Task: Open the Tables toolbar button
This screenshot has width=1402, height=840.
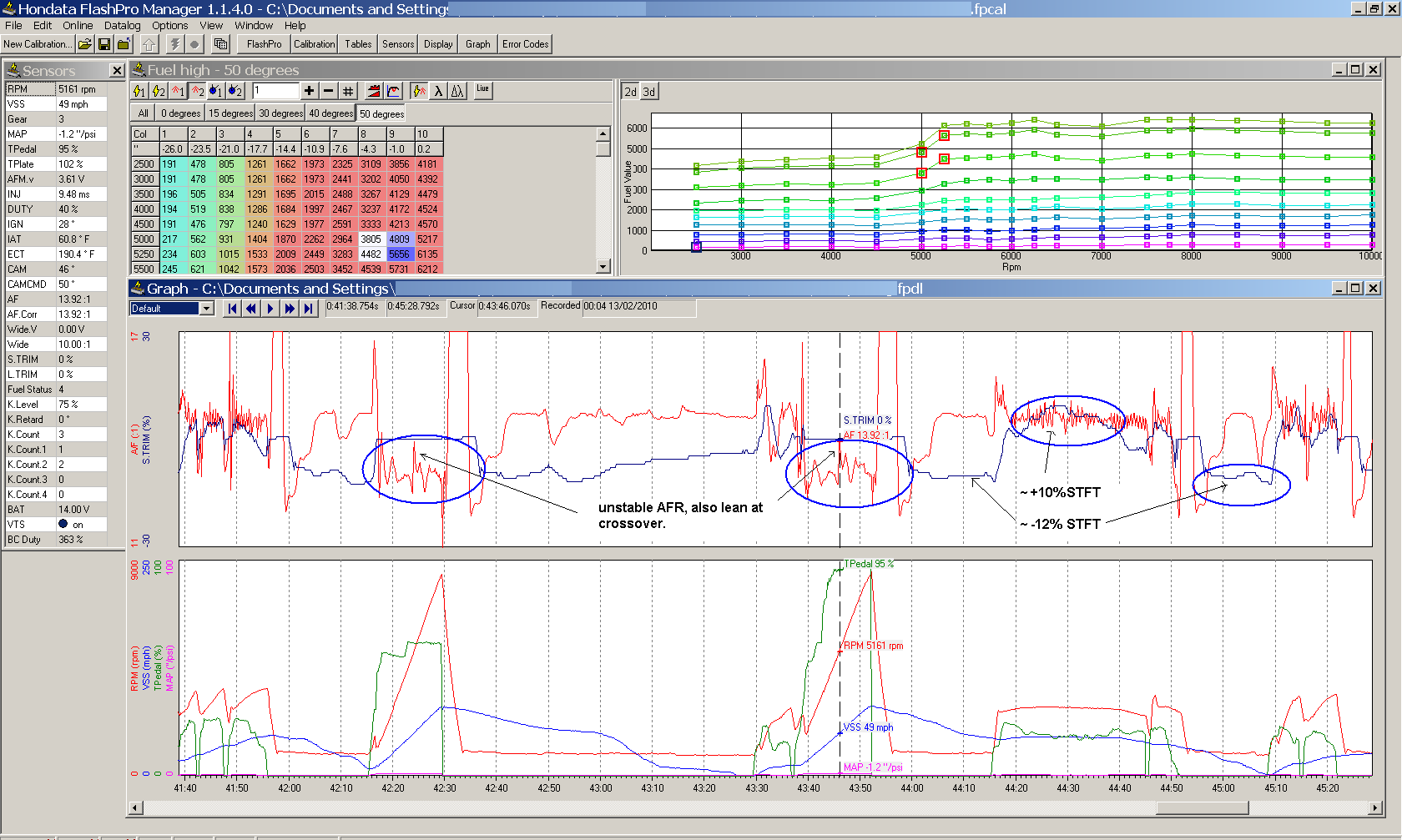Action: pos(358,44)
